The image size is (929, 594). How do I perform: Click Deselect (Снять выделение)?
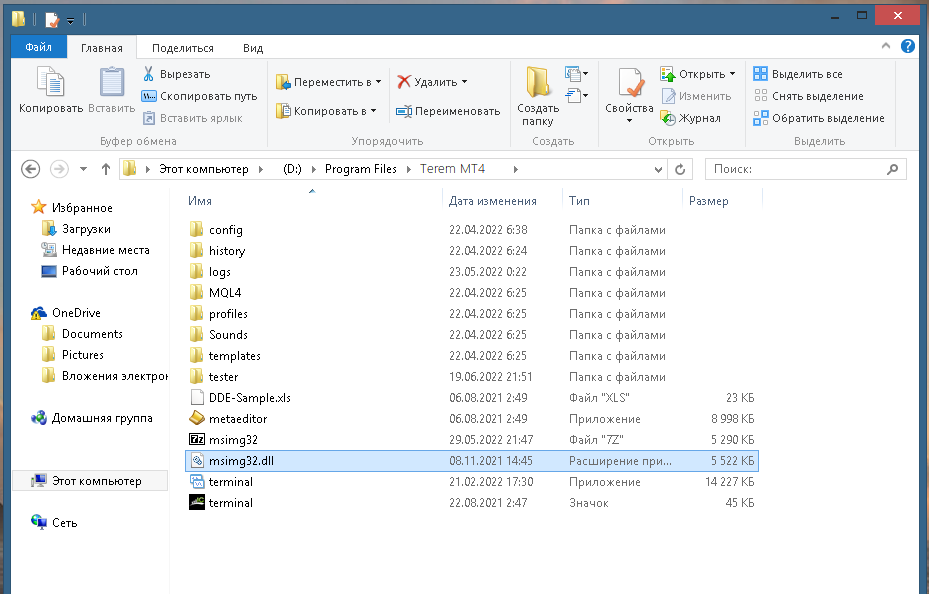tap(808, 96)
